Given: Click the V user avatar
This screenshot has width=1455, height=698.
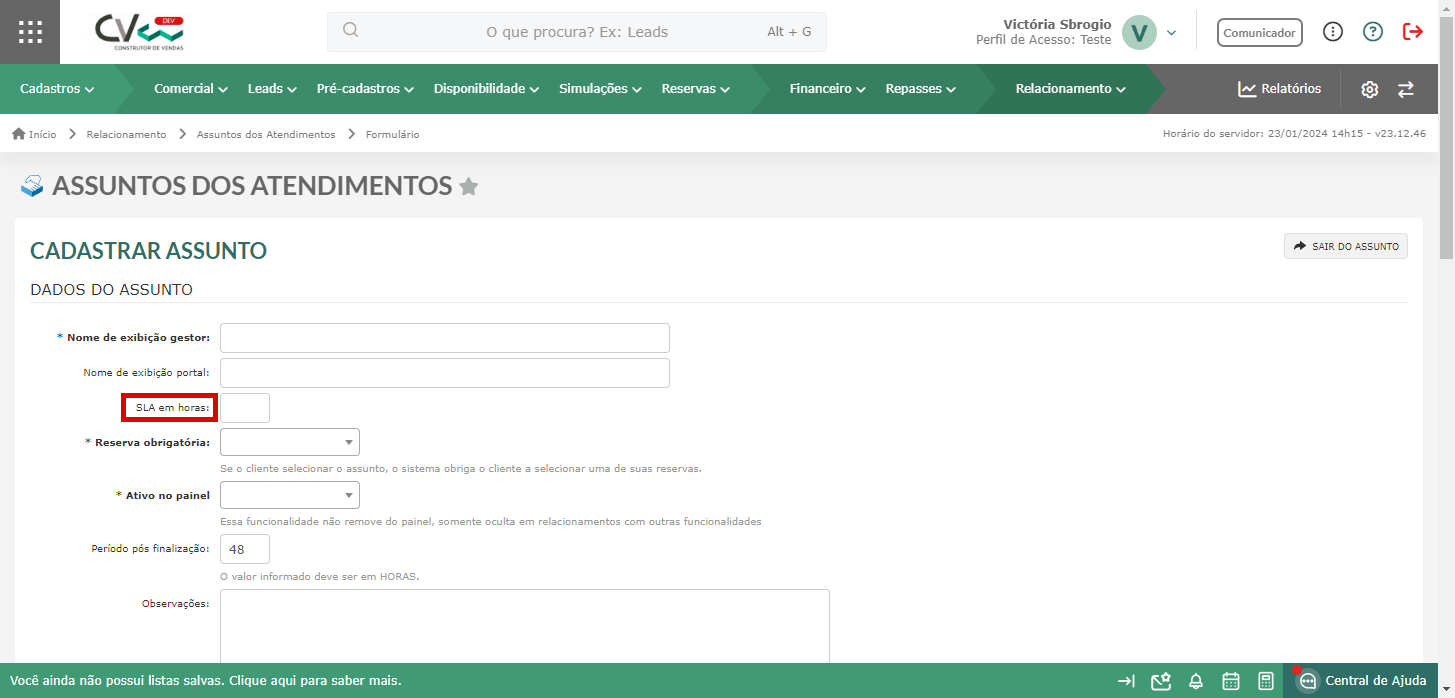Looking at the screenshot, I should (x=1139, y=32).
